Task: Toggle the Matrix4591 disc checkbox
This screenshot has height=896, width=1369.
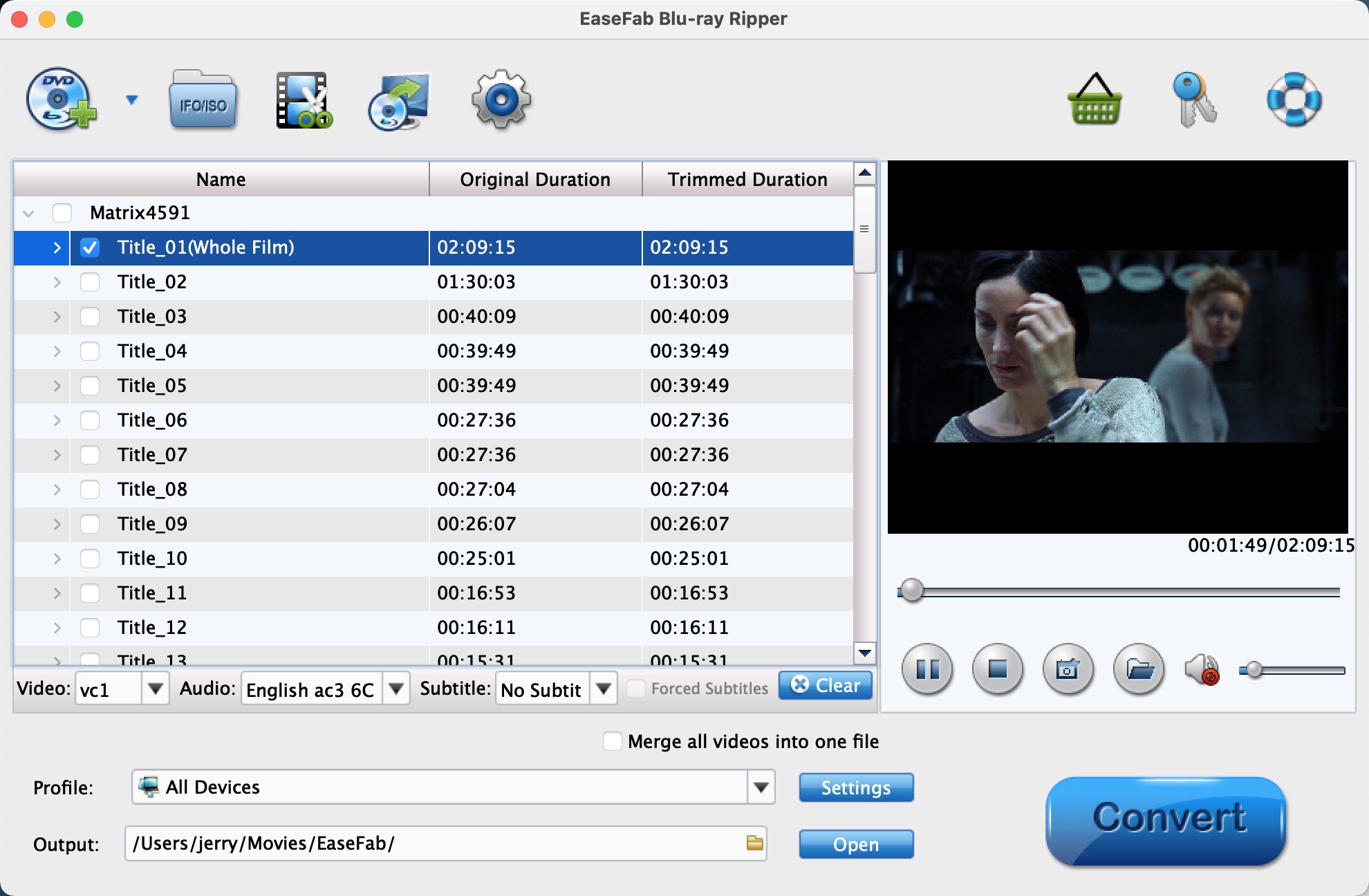Action: (x=62, y=213)
